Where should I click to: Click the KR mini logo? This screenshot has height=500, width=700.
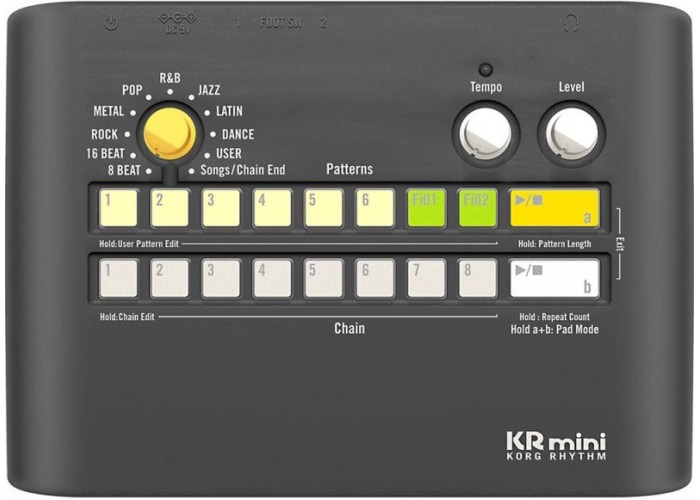click(557, 442)
